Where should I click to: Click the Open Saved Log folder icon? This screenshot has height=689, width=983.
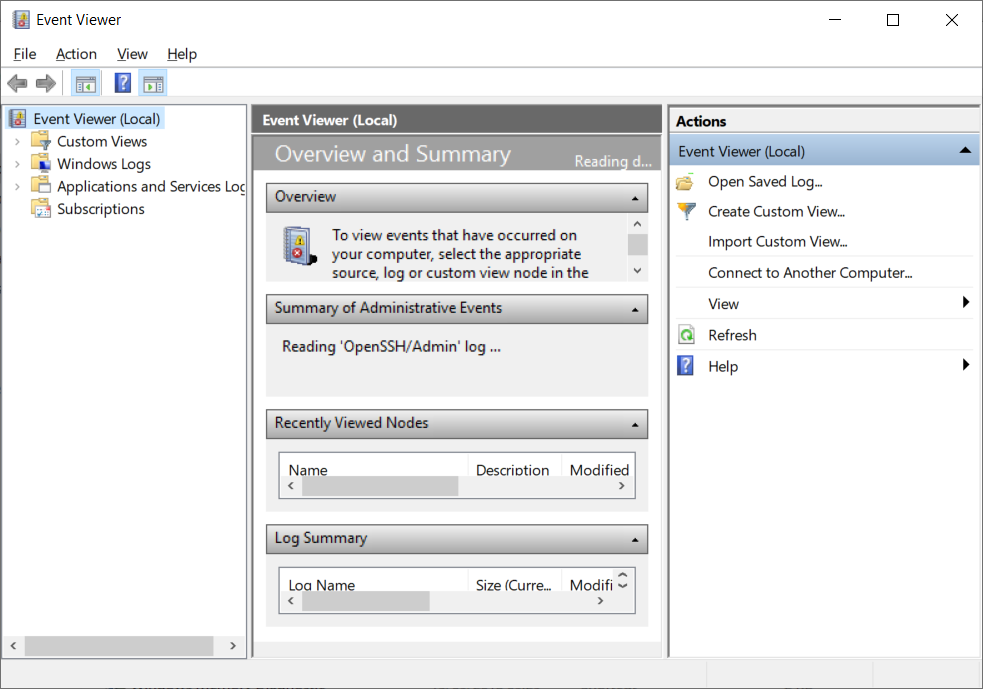685,182
